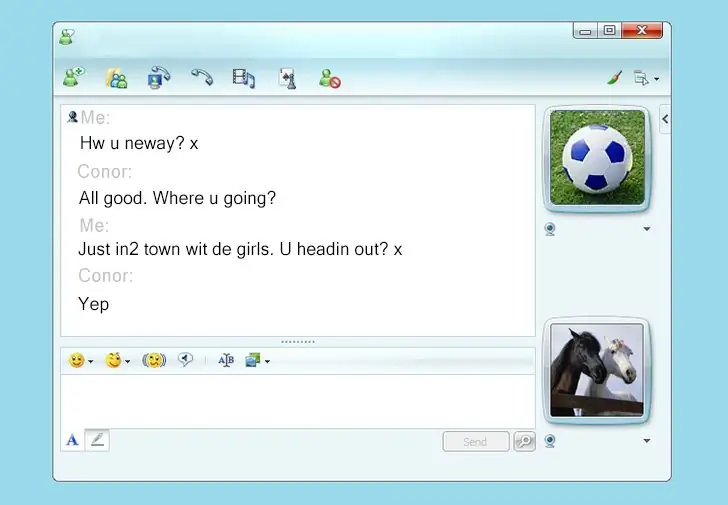The image size is (728, 505).
Task: Expand options arrow under horses picture
Action: point(646,440)
